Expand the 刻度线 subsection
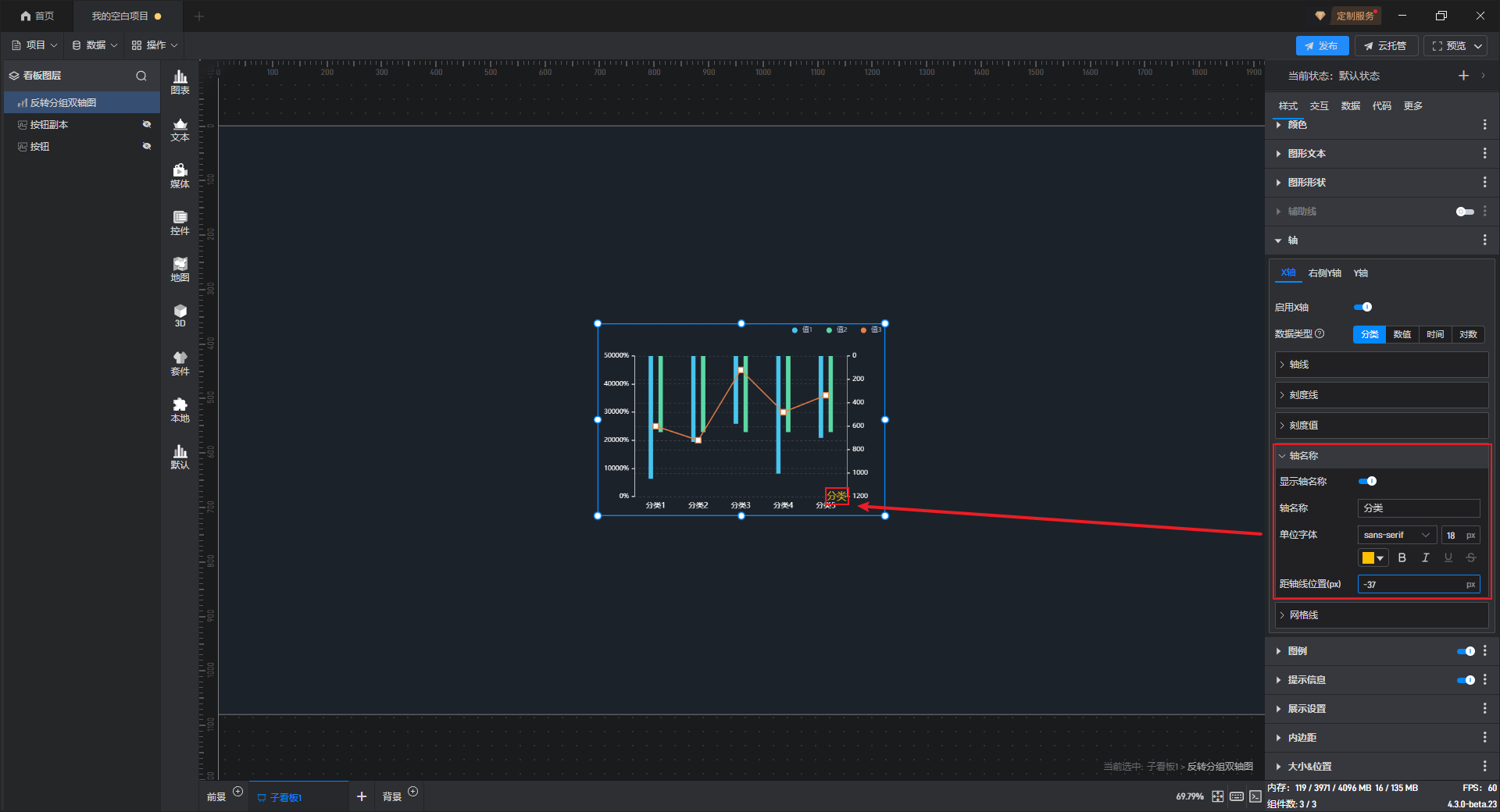 [x=1381, y=395]
